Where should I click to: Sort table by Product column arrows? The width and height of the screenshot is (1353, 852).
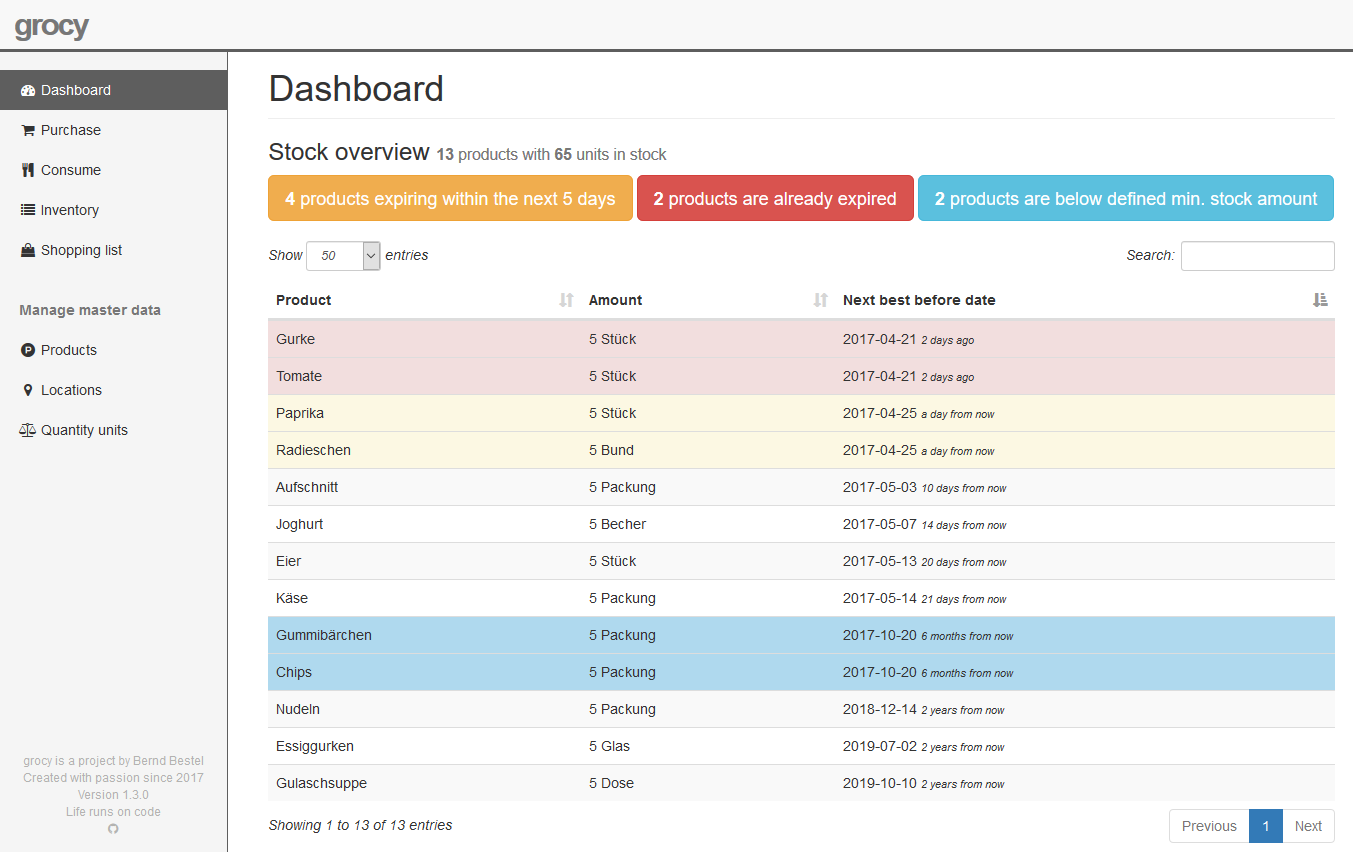point(566,300)
